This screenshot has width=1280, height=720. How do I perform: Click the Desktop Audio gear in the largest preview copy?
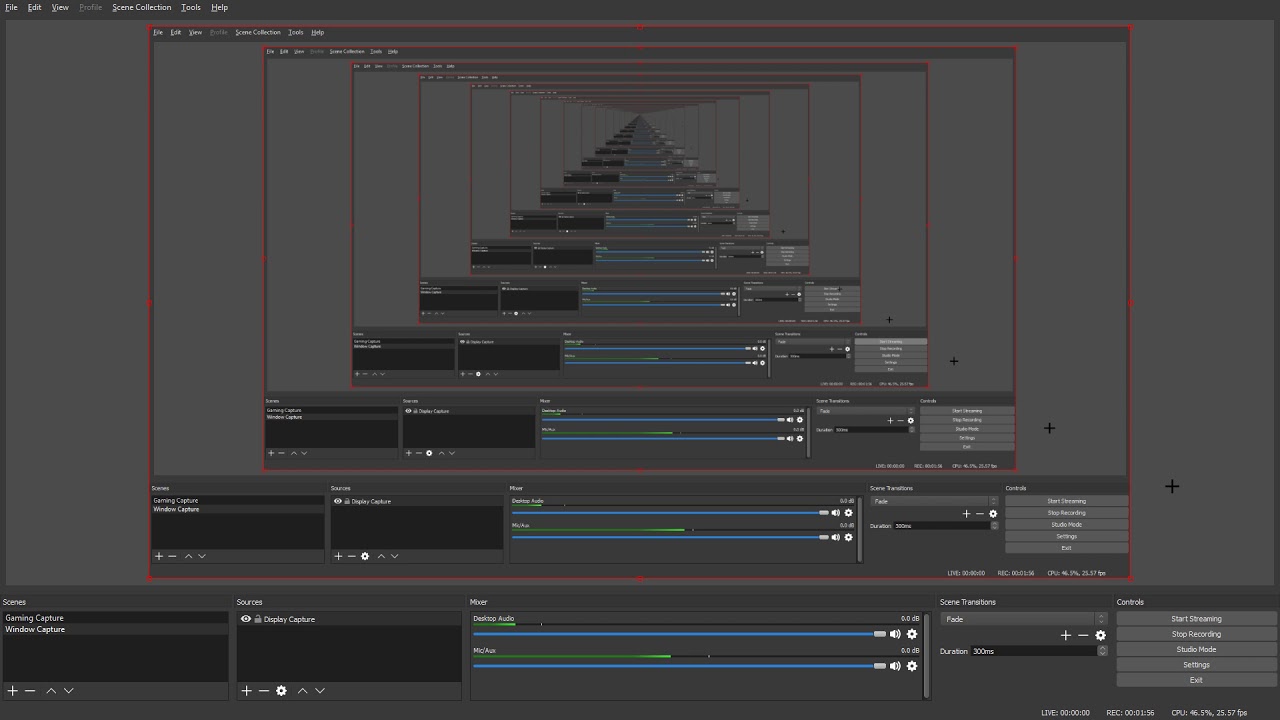pyautogui.click(x=849, y=513)
